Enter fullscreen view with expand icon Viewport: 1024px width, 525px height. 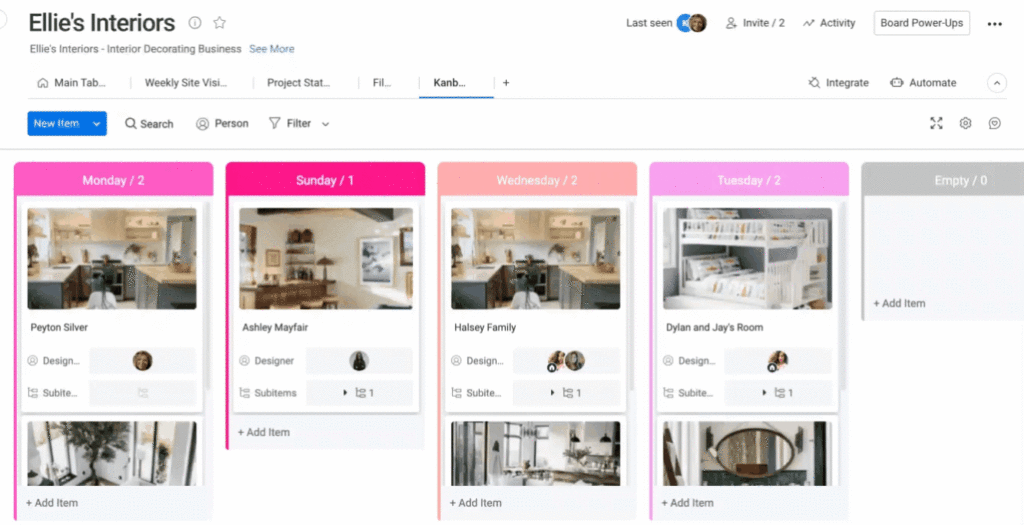click(x=936, y=123)
